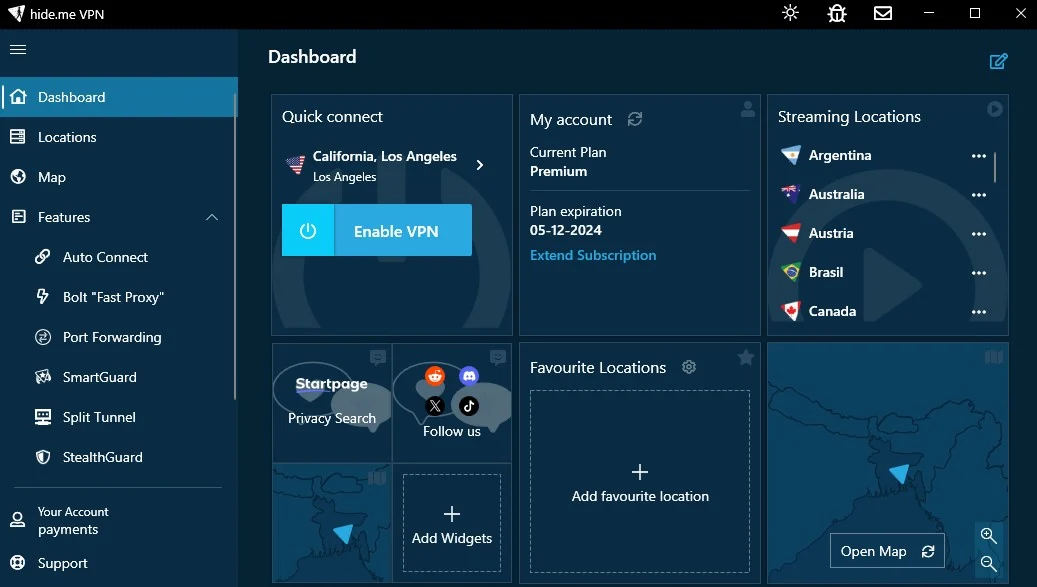Click the TikTok icon in Follow us
Viewport: 1037px width, 587px height.
tap(469, 406)
